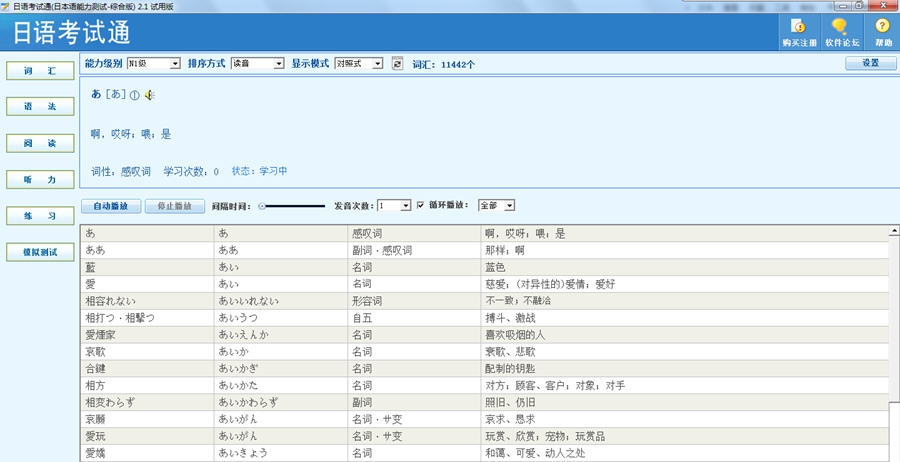Viewport: 900px width, 462px height.
Task: Open the 软件论坛 software forum icon
Action: click(x=842, y=32)
